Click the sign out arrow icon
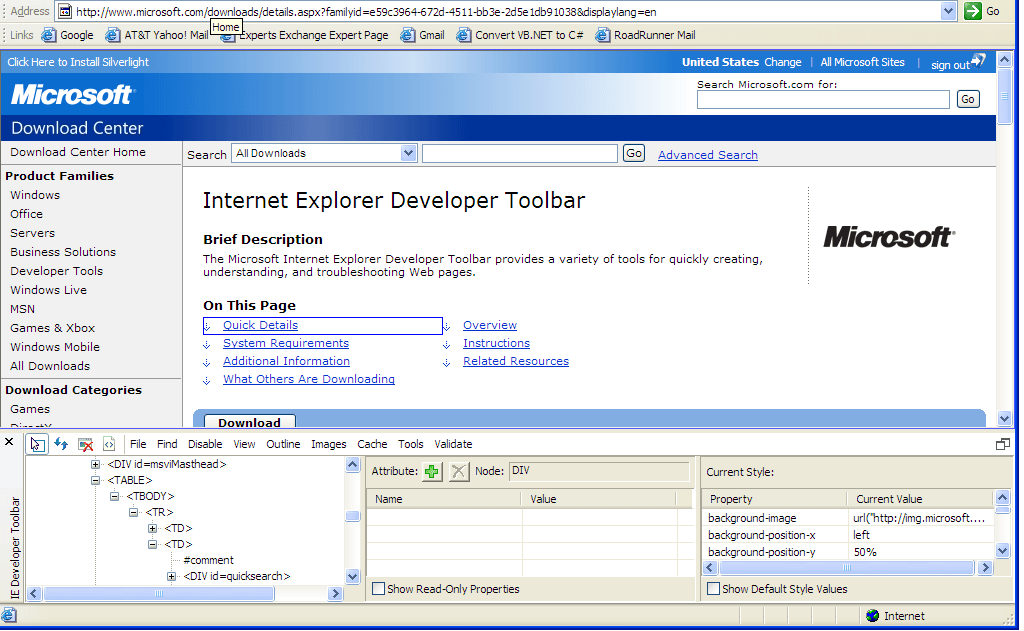The image size is (1024, 631). tap(978, 61)
